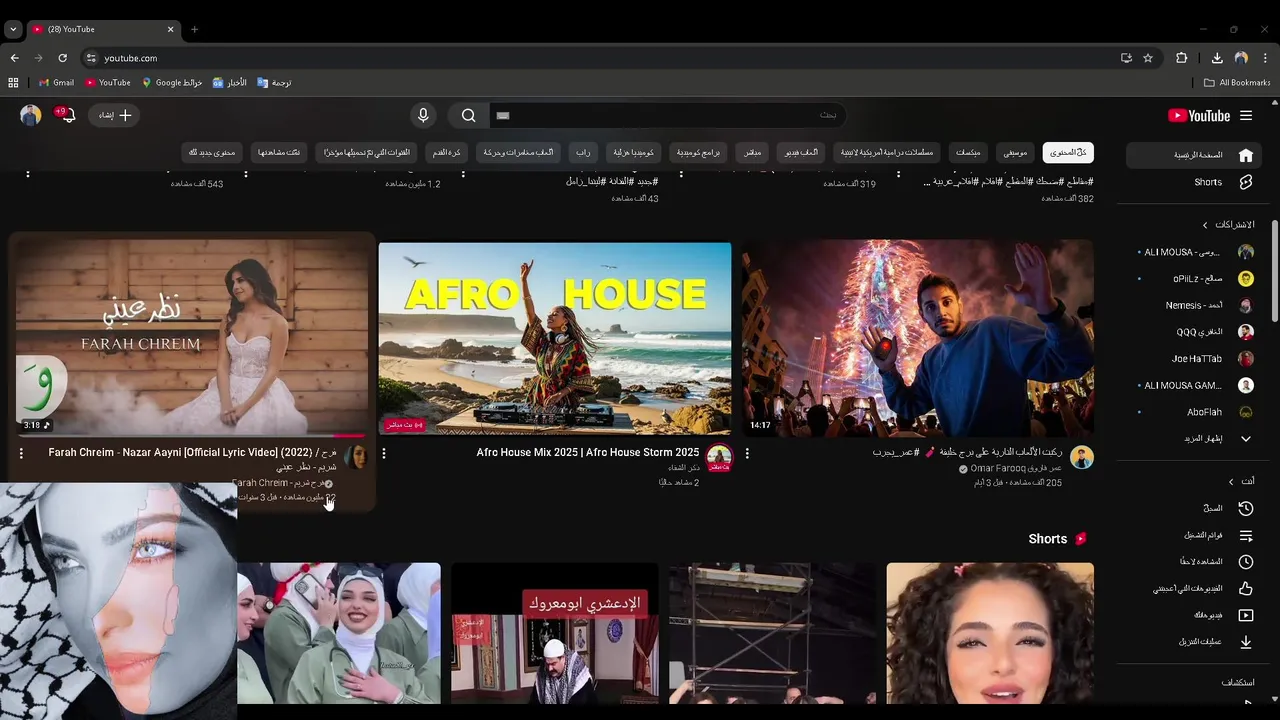Open All Bookmarks folder
This screenshot has width=1280, height=720.
pyautogui.click(x=1237, y=83)
